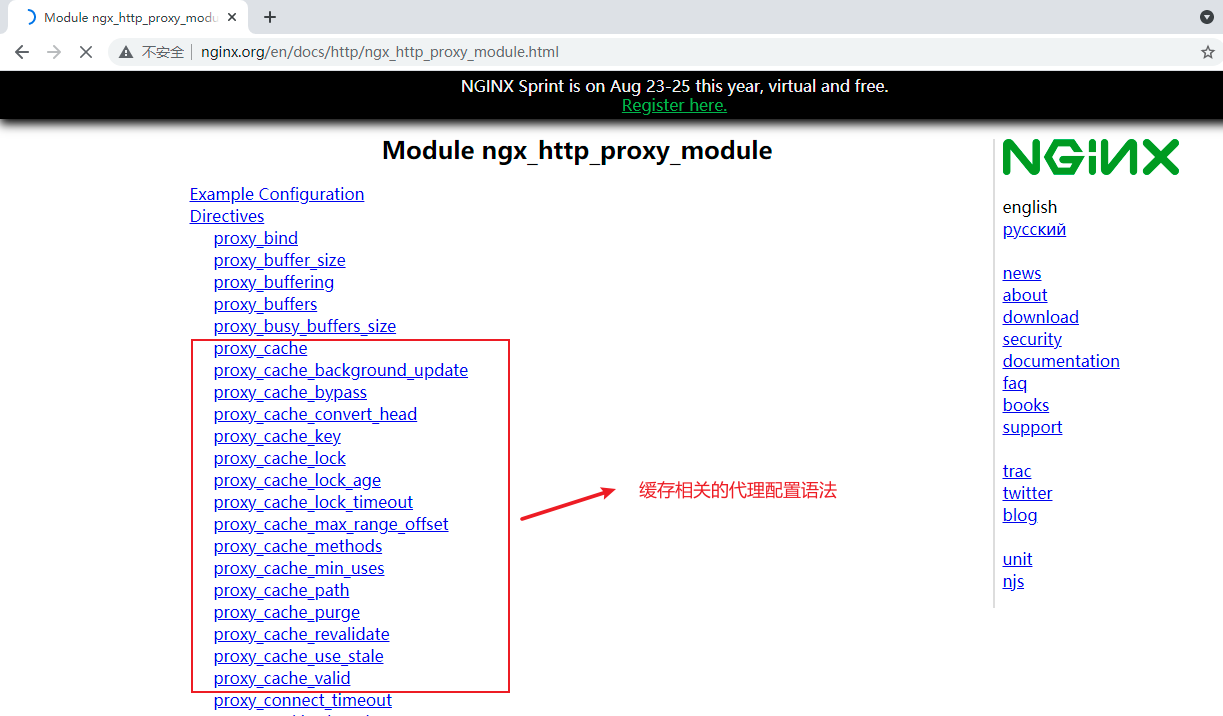
Task: Go to proxy_busy_buffers_size directive
Action: 305,326
